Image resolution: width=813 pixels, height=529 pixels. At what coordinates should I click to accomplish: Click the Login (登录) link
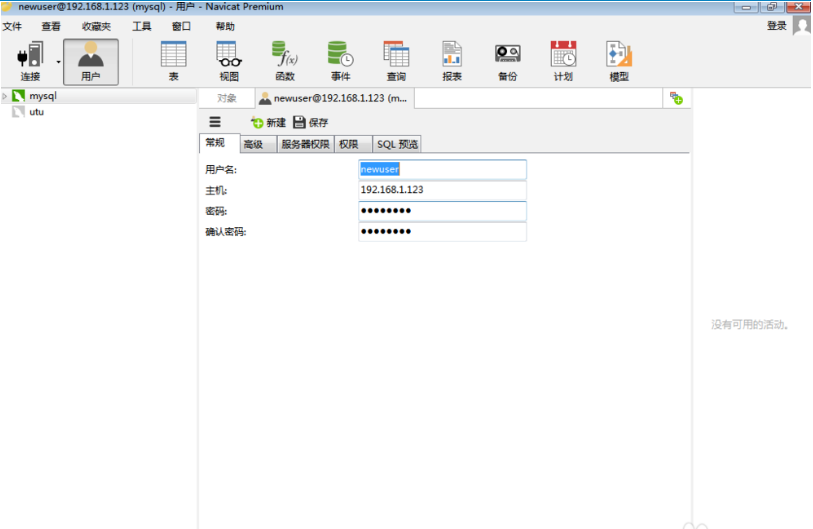(x=777, y=26)
